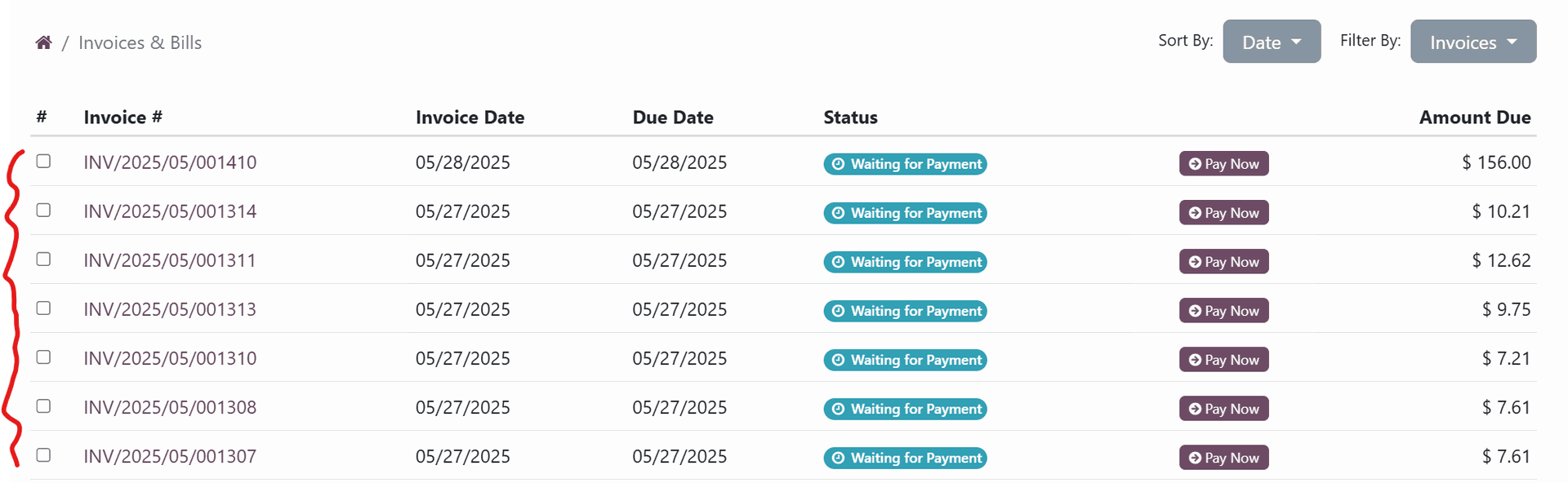
Task: Click the Invoices & Bills breadcrumb
Action: pos(140,42)
